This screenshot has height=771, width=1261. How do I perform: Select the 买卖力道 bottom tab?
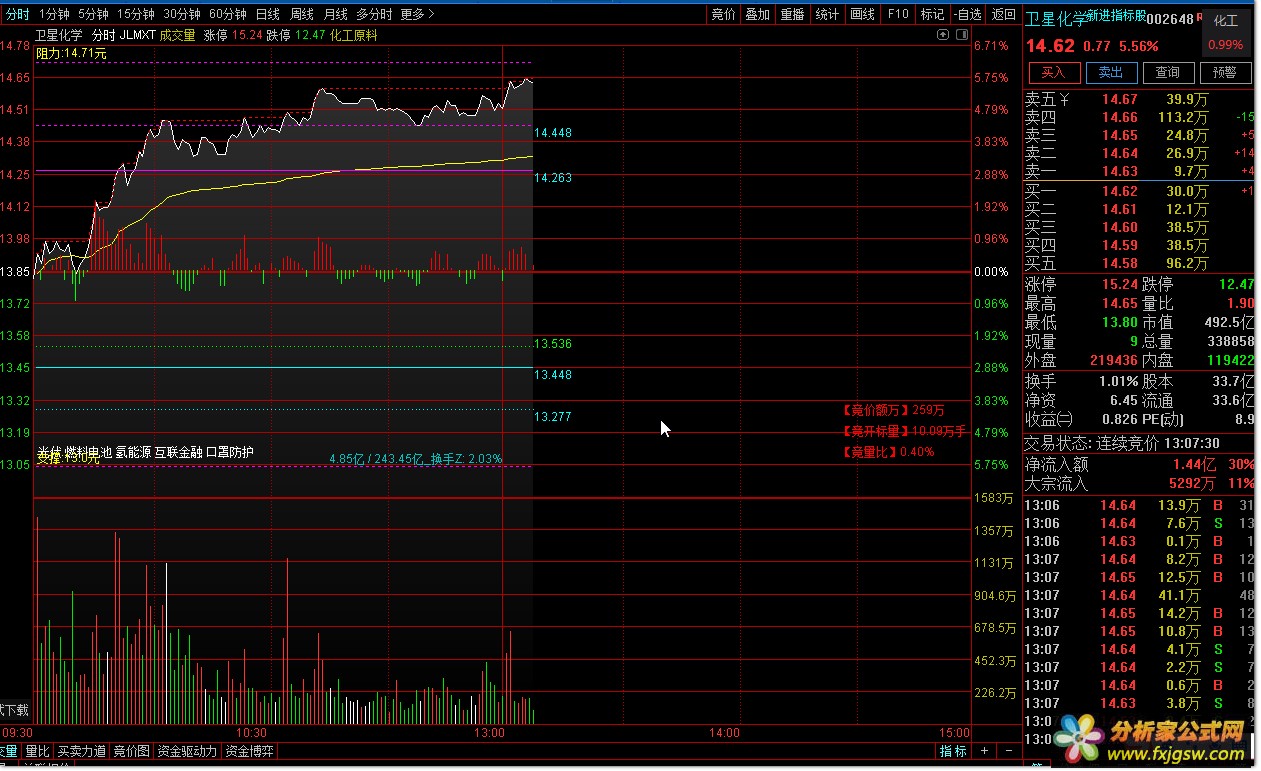pos(82,751)
